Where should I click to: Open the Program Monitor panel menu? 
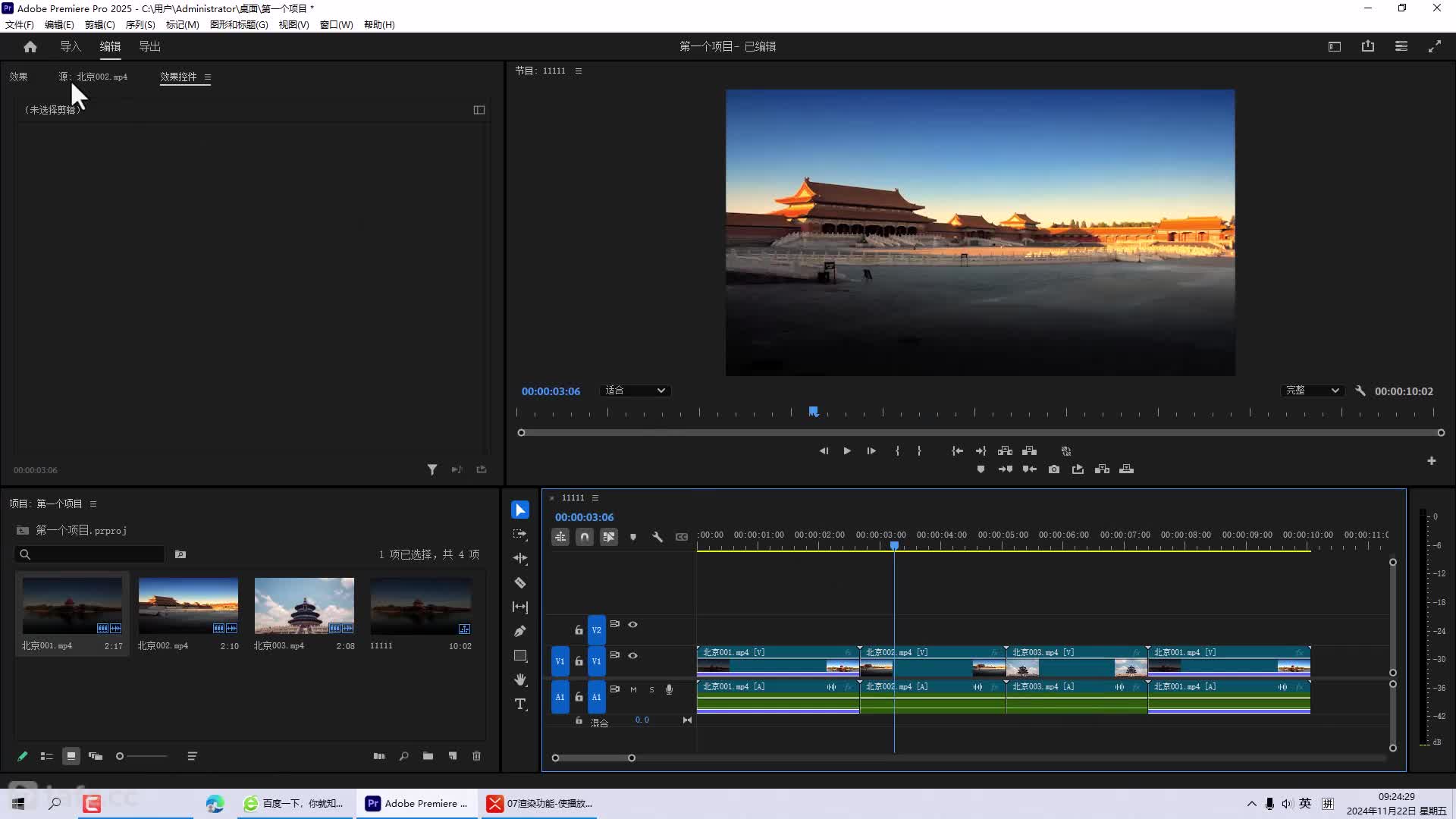pos(579,71)
